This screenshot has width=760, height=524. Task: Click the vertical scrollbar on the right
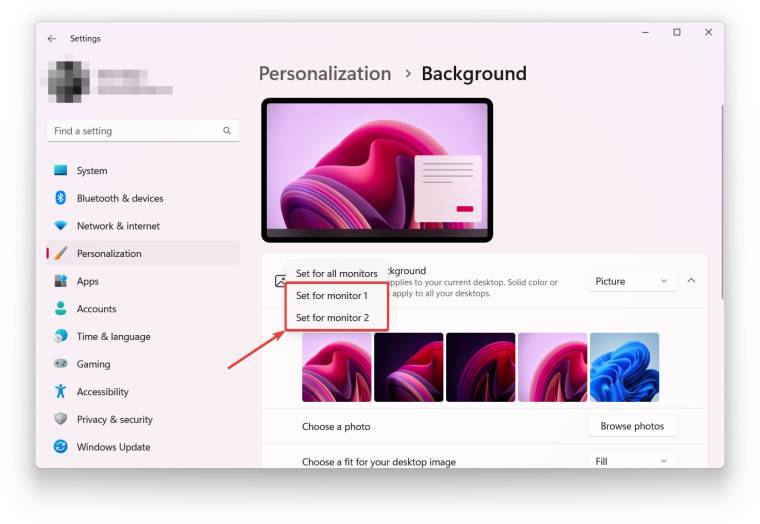point(722,202)
